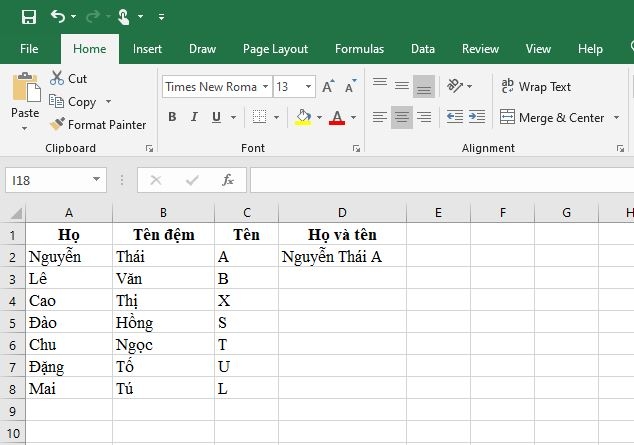Select Middle Align icon
634x445 pixels.
[402, 86]
